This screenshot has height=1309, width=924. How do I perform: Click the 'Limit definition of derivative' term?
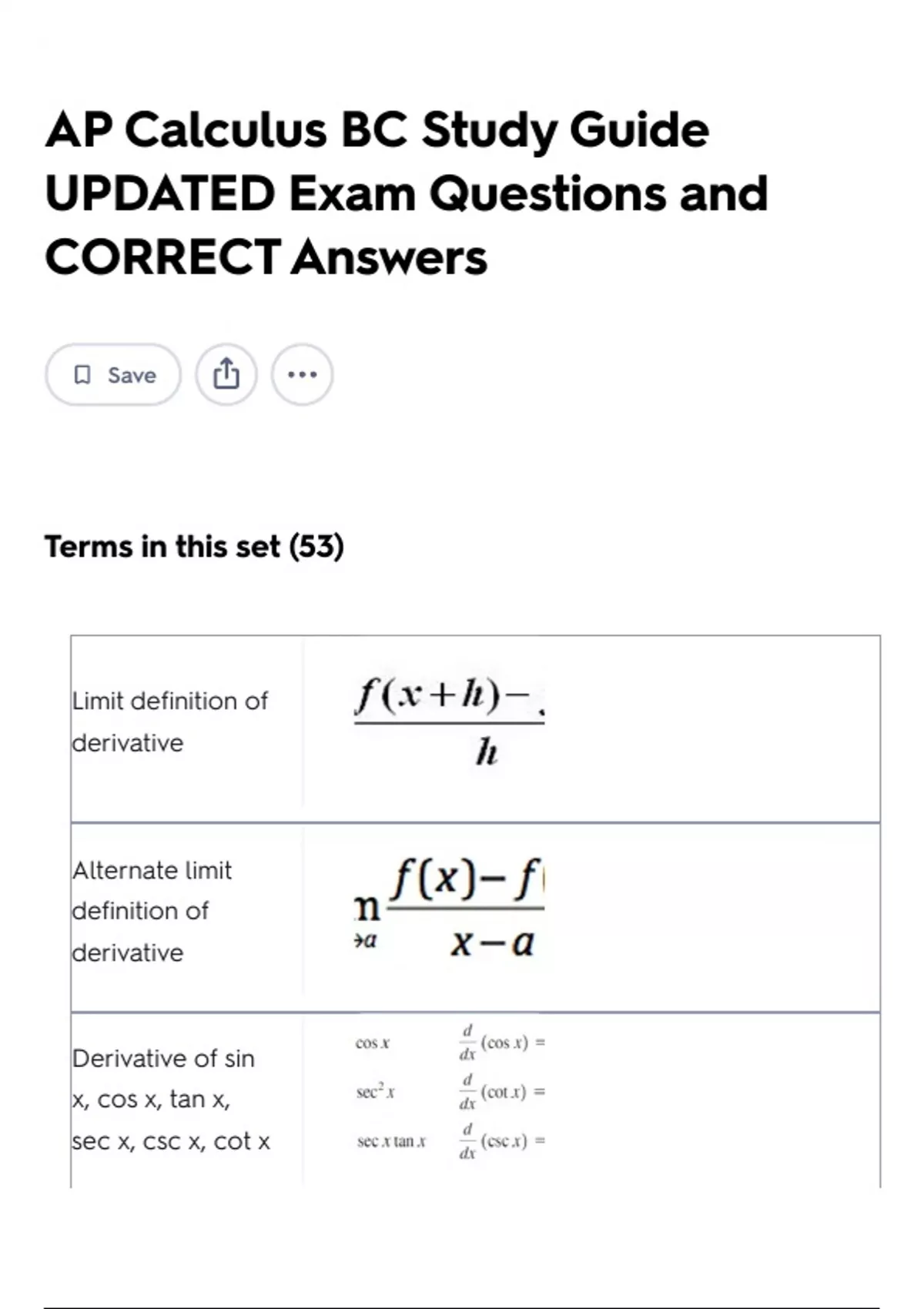(x=169, y=721)
